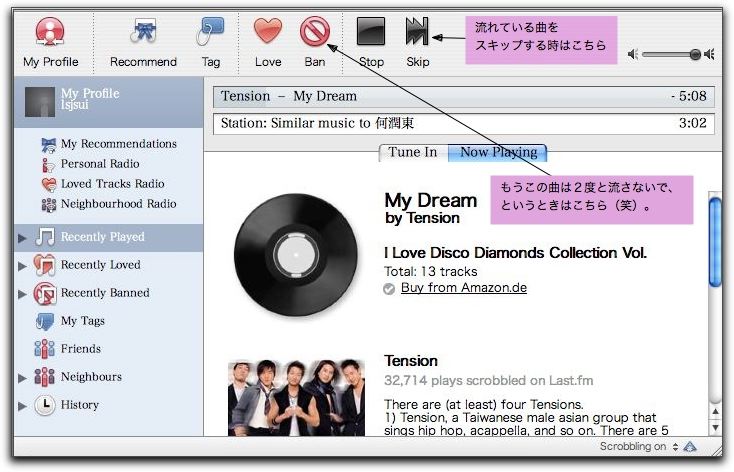The image size is (734, 472).
Task: Click the Station info bar
Action: tap(463, 124)
